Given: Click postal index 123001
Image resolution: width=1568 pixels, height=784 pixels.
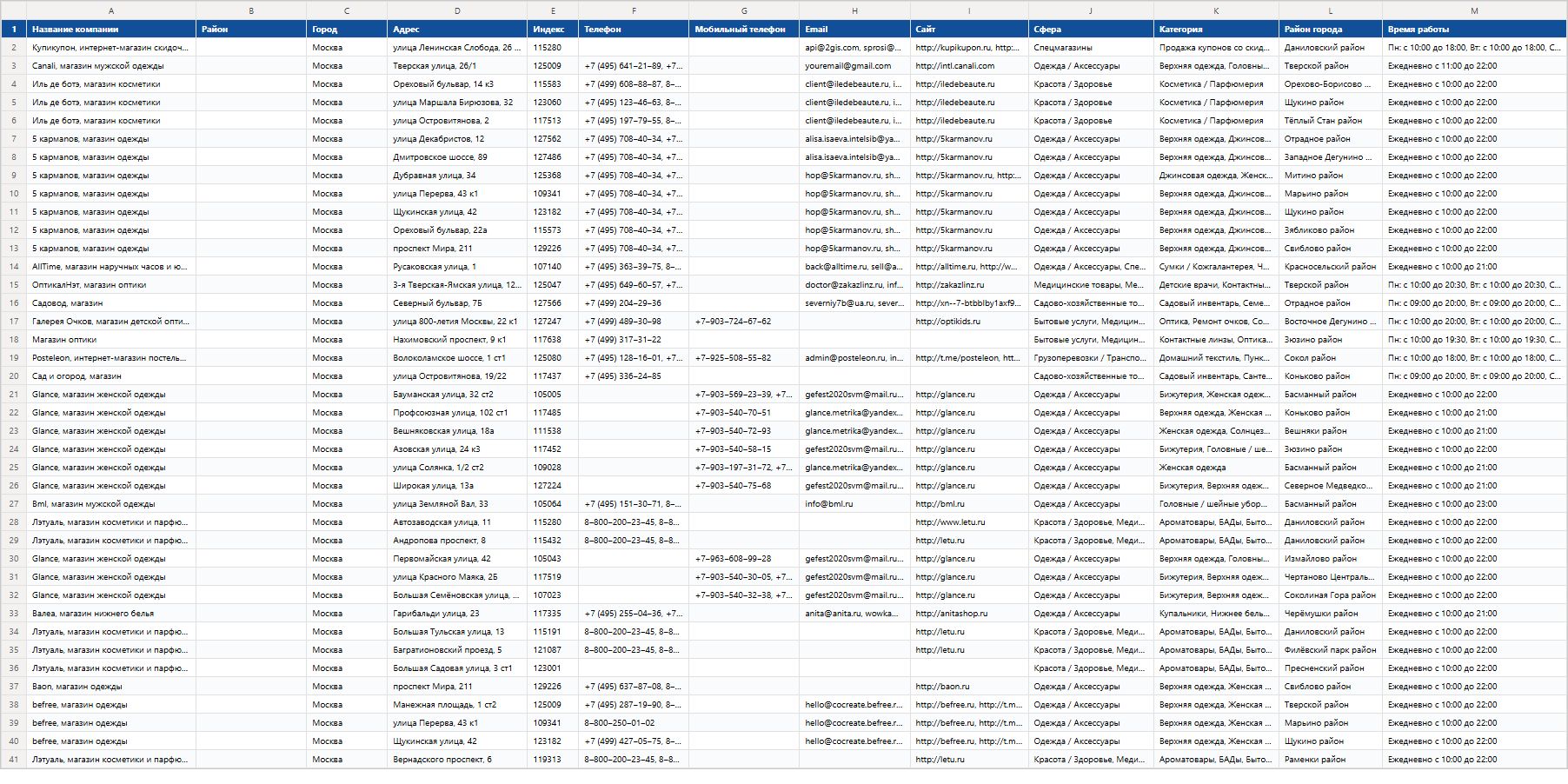Looking at the screenshot, I should 553,668.
